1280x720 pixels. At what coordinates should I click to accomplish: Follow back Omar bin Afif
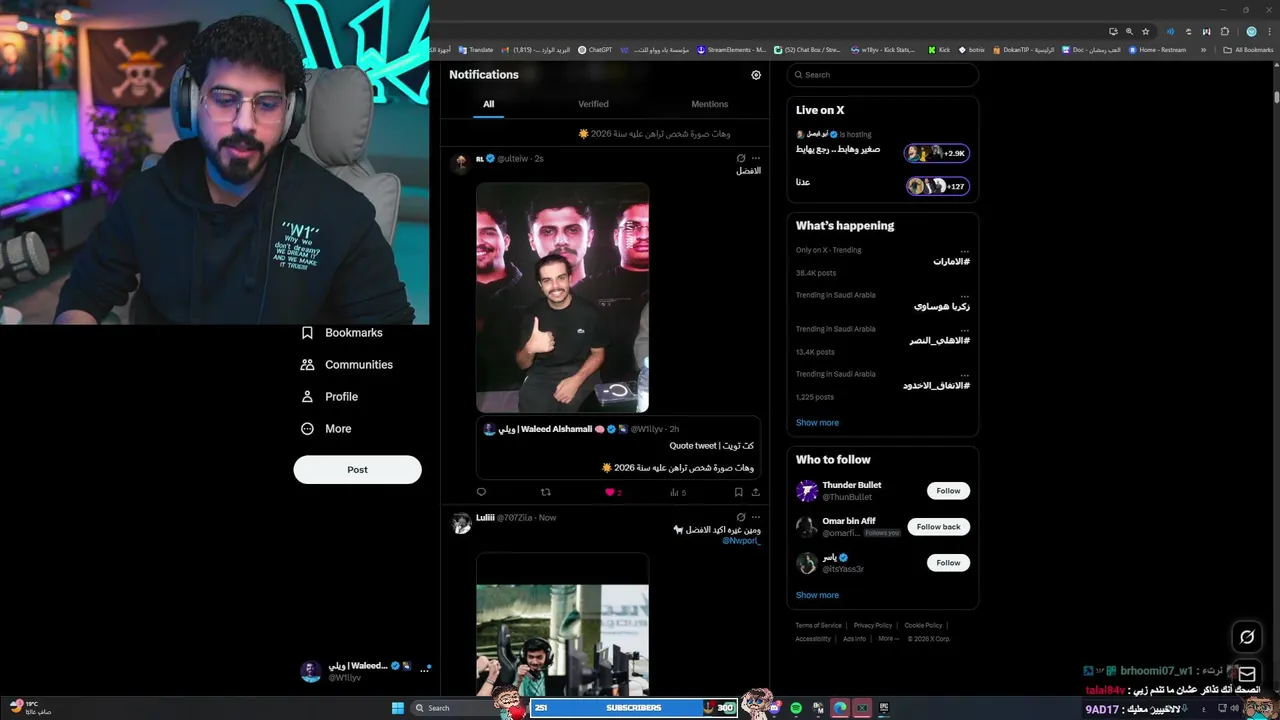pyautogui.click(x=938, y=527)
